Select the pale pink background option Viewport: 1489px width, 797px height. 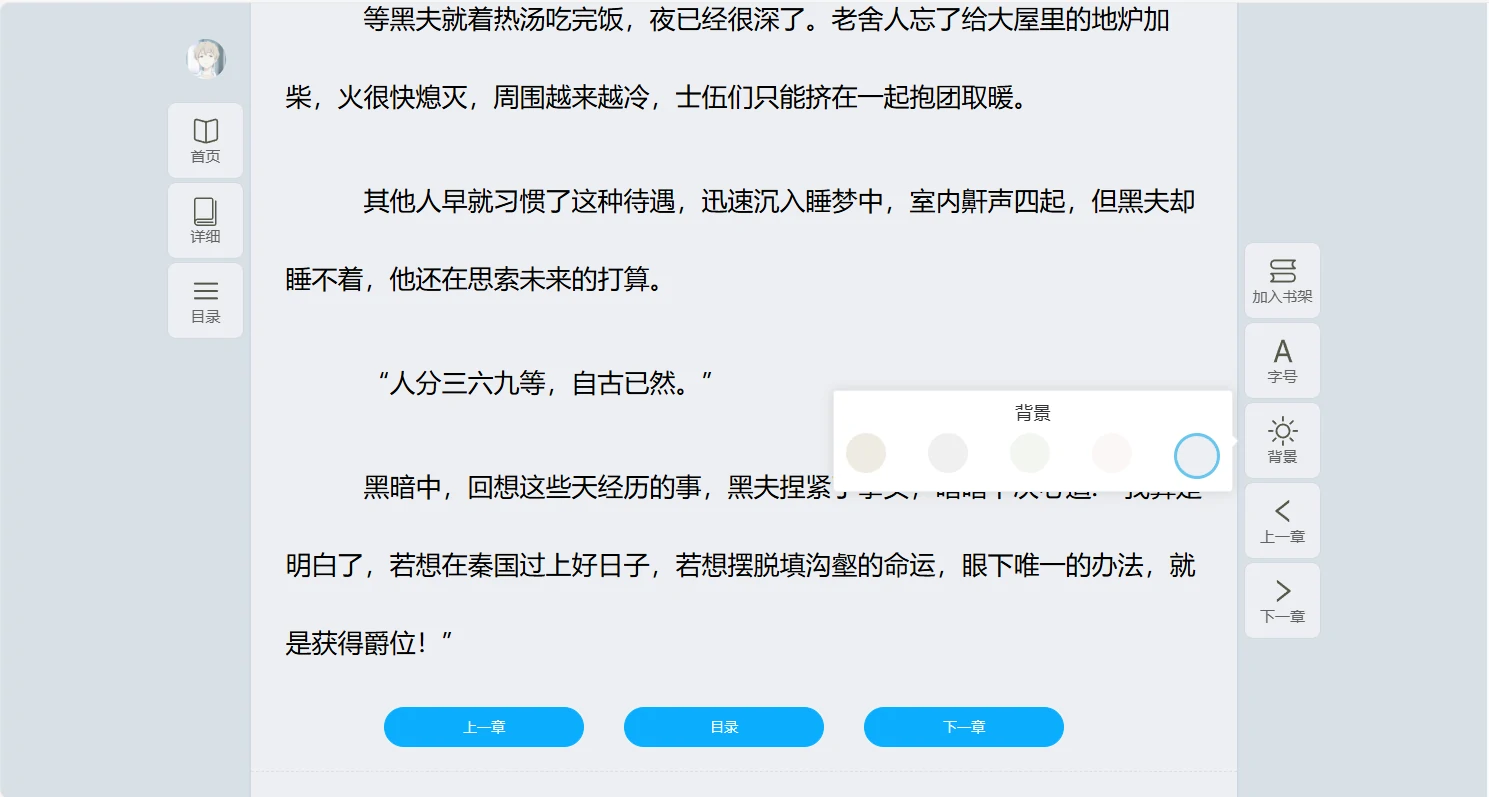pyautogui.click(x=1112, y=453)
